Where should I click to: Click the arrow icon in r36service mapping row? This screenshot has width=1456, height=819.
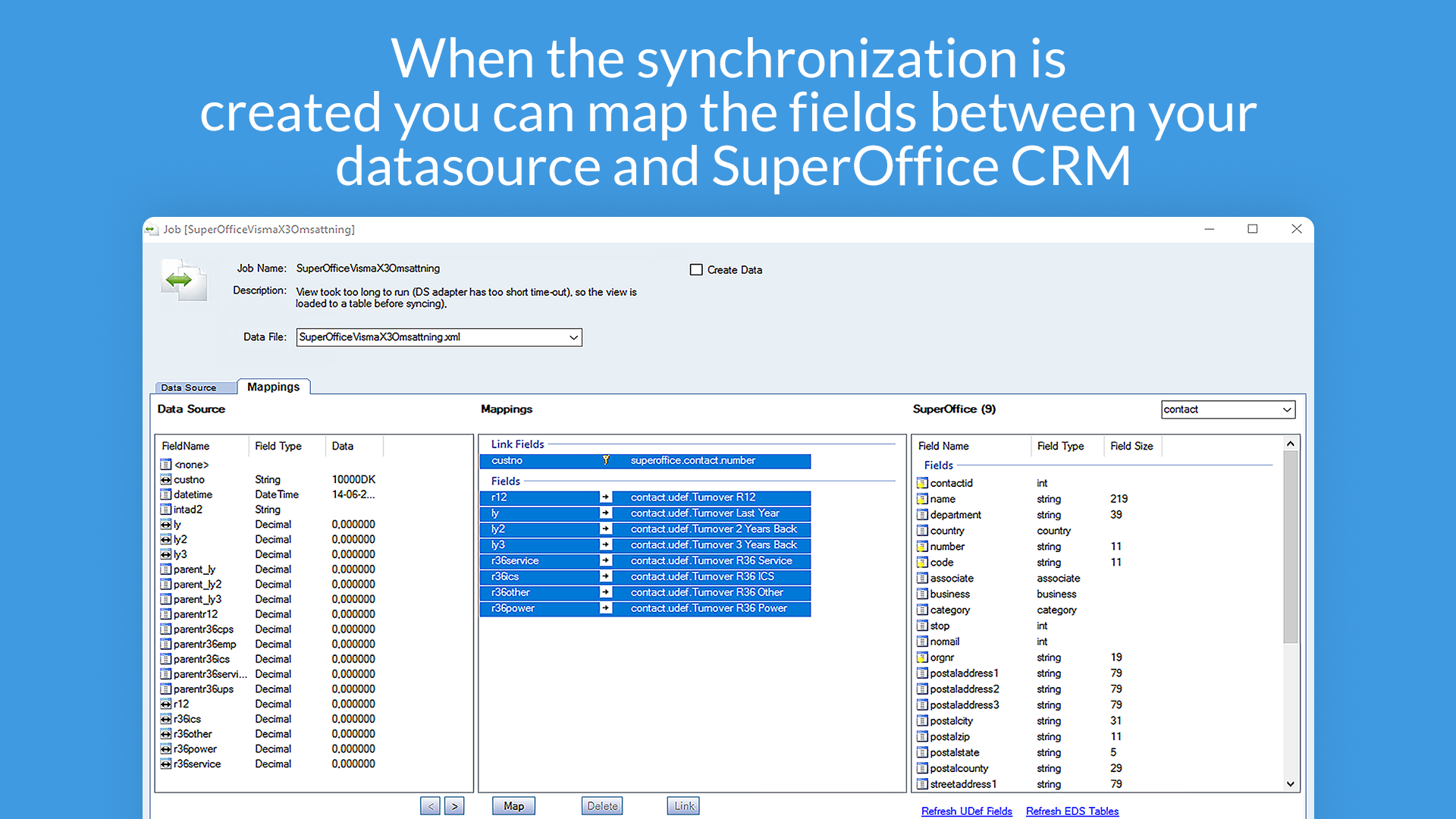coord(606,561)
